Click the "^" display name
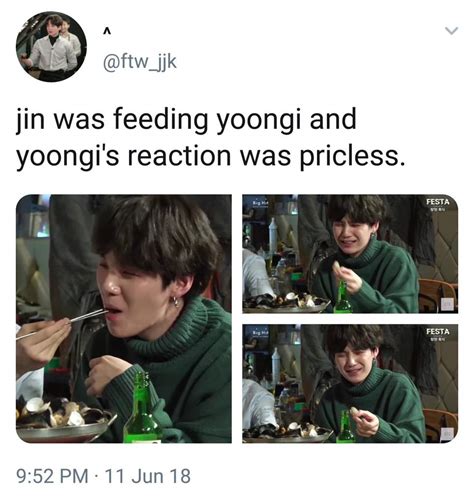The width and height of the screenshot is (474, 504). click(x=106, y=32)
